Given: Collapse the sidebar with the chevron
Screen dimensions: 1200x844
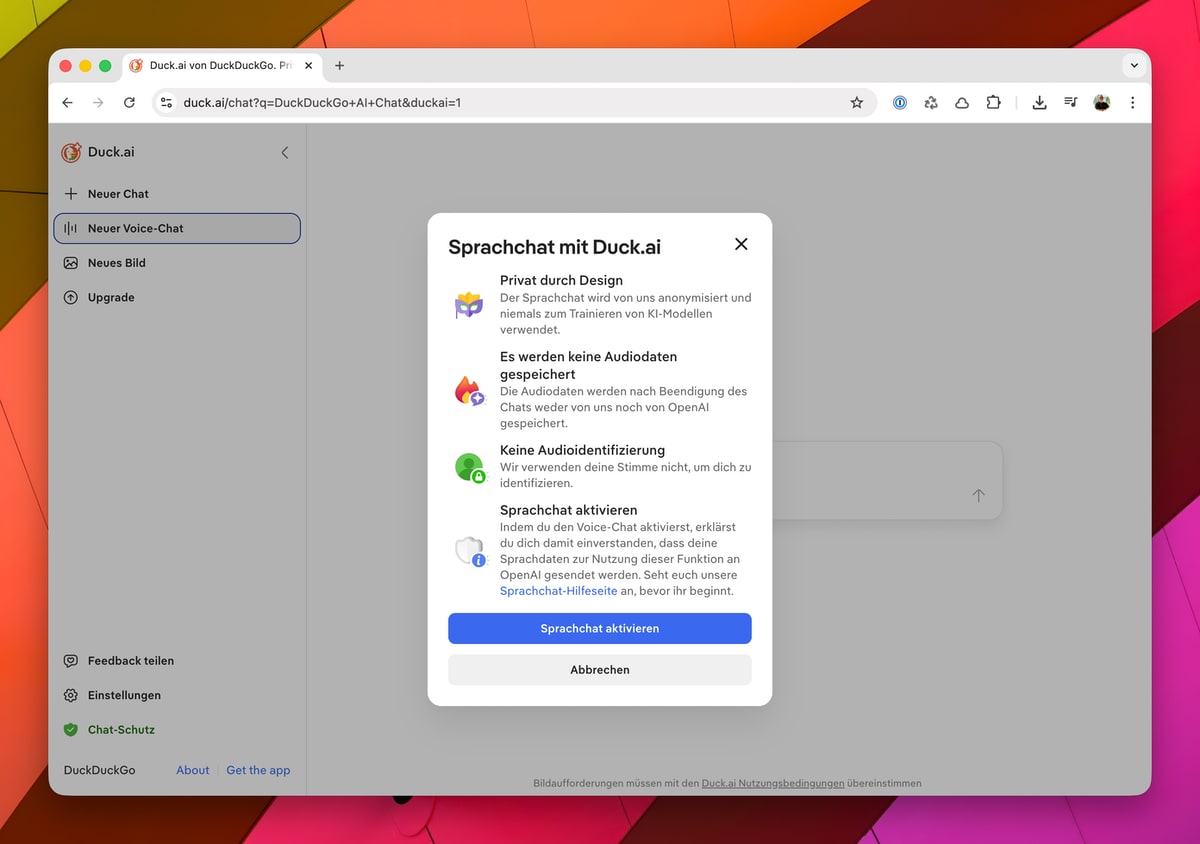Looking at the screenshot, I should coord(284,152).
